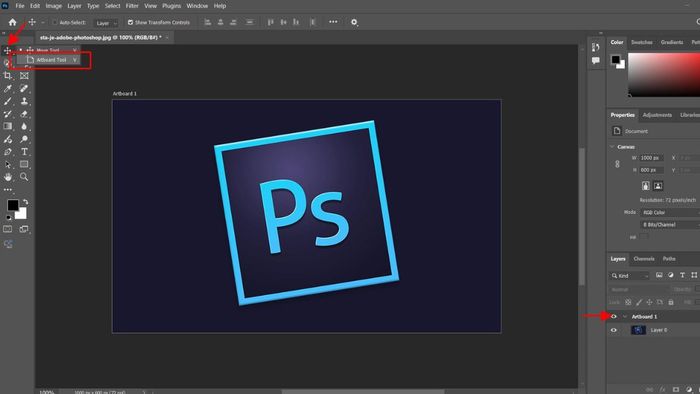Open the Auto-Select Layer dropdown
Image resolution: width=700 pixels, height=394 pixels.
click(105, 23)
